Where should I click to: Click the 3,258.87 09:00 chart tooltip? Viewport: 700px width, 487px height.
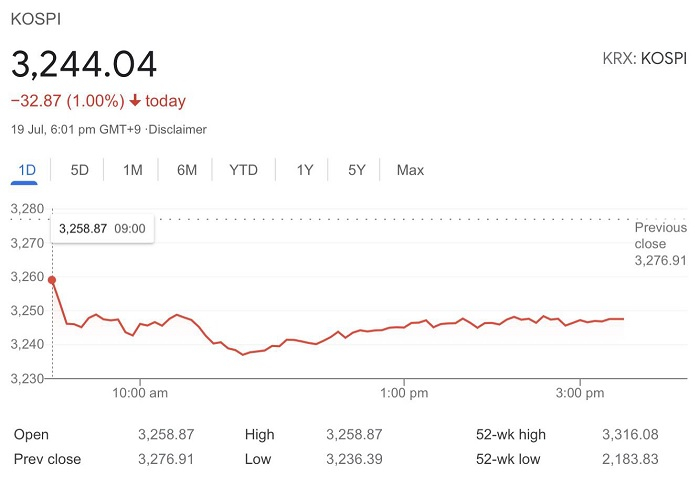tap(102, 229)
